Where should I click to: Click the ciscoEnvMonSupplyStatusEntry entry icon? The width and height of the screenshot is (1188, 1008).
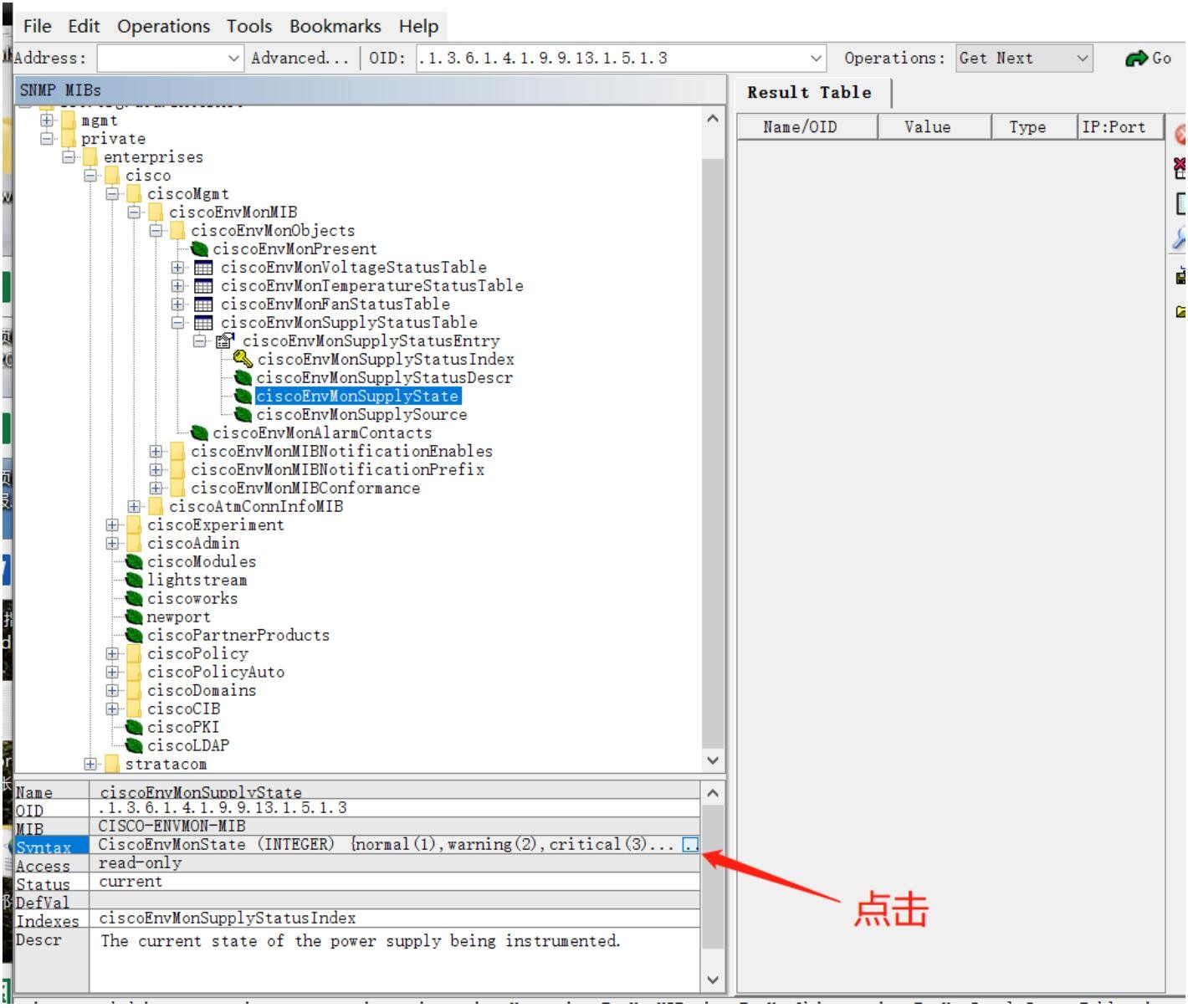coord(225,341)
